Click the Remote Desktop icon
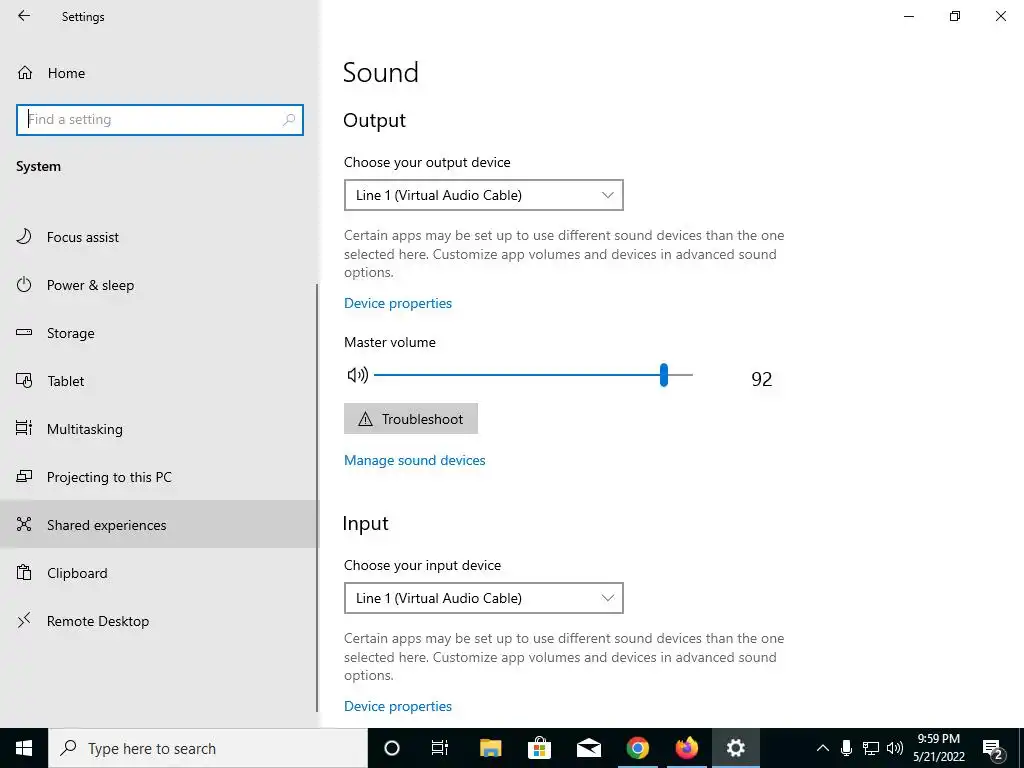 click(24, 620)
